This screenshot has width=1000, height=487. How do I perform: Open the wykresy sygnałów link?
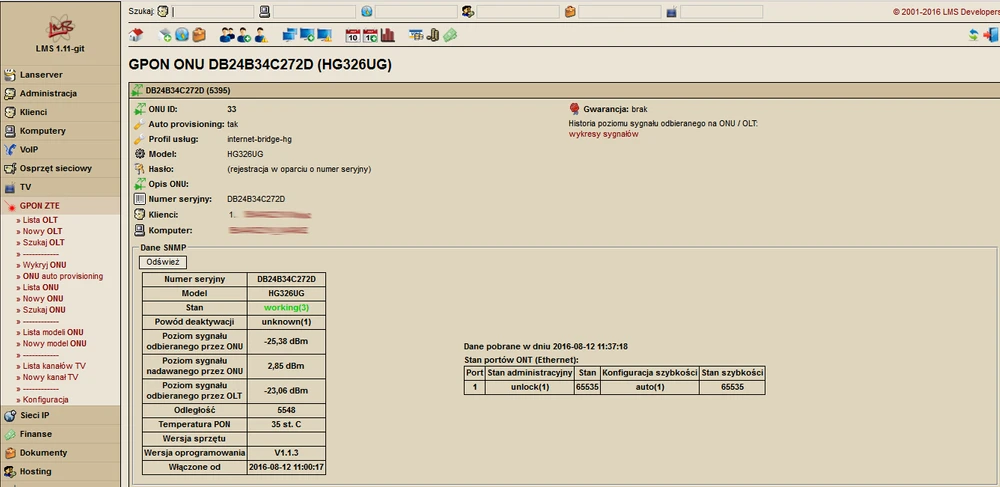pos(603,133)
